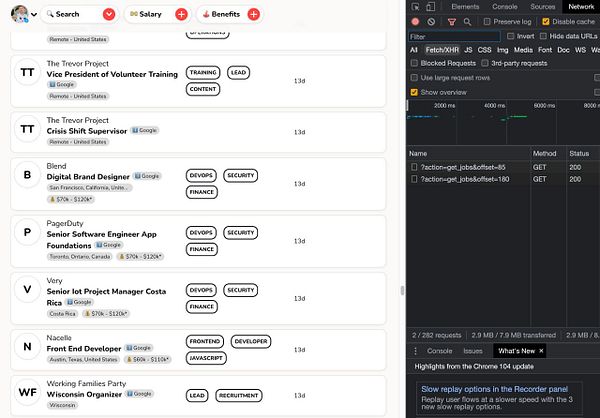600x418 pixels.
Task: Open the Elements DevTools tab
Action: pos(465,7)
